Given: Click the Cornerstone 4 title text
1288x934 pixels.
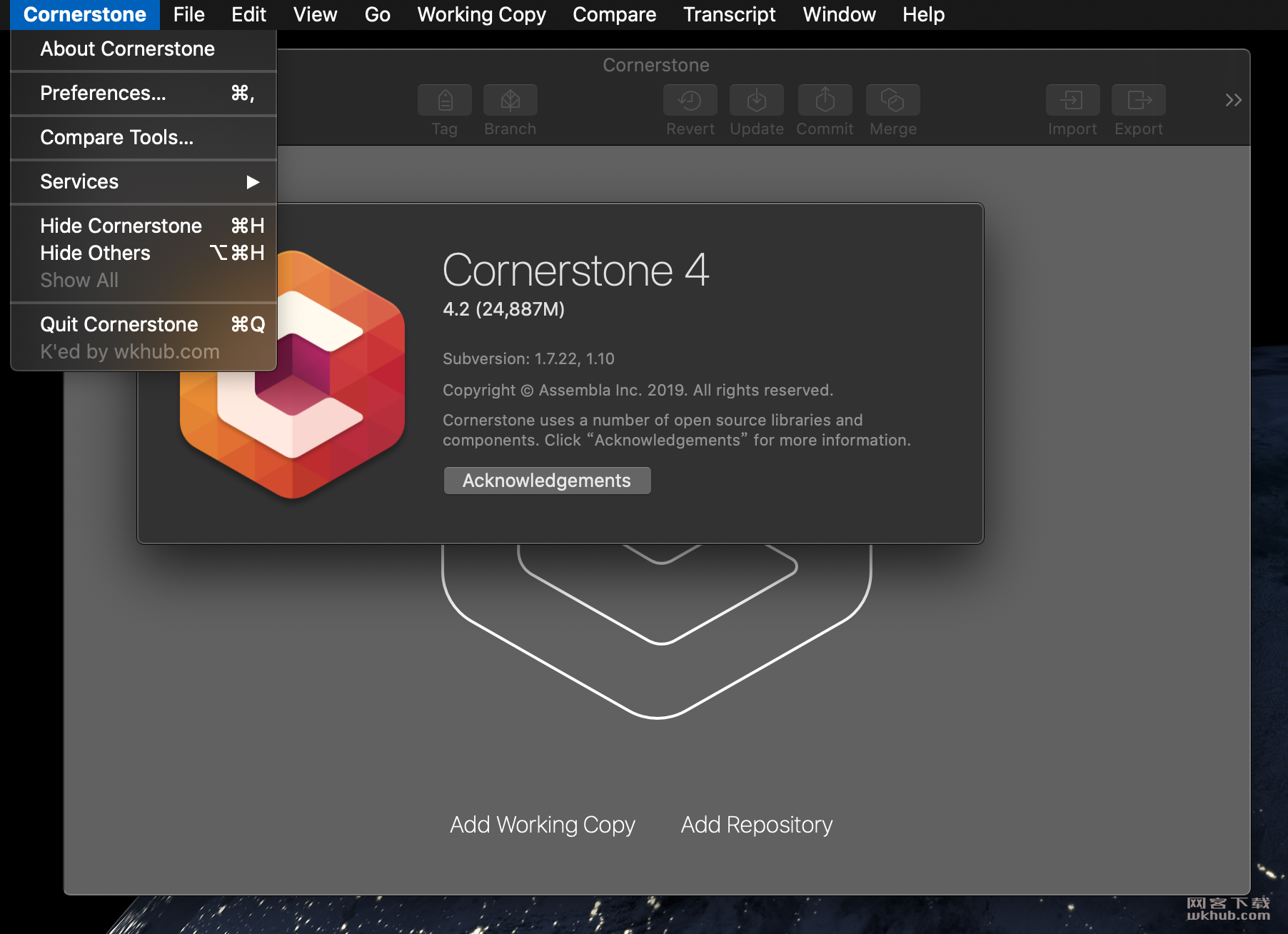Looking at the screenshot, I should point(575,271).
